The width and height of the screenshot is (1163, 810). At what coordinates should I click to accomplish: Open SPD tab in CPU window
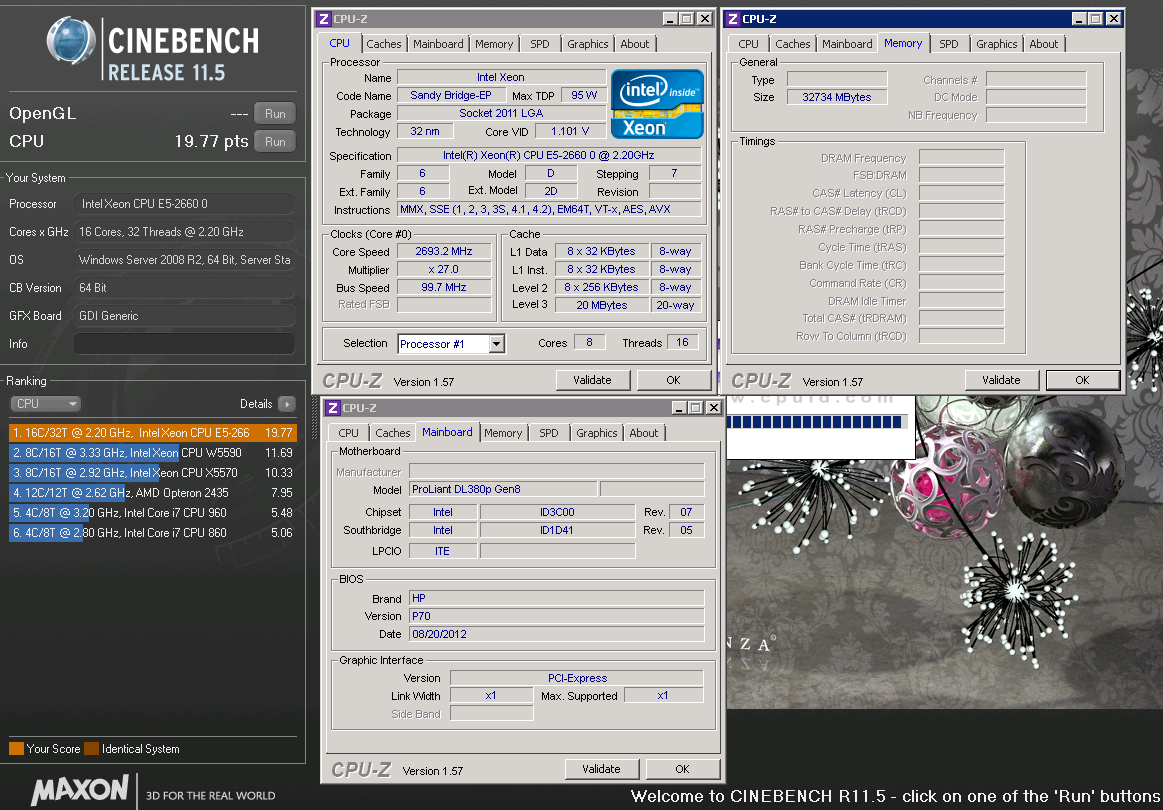click(540, 44)
